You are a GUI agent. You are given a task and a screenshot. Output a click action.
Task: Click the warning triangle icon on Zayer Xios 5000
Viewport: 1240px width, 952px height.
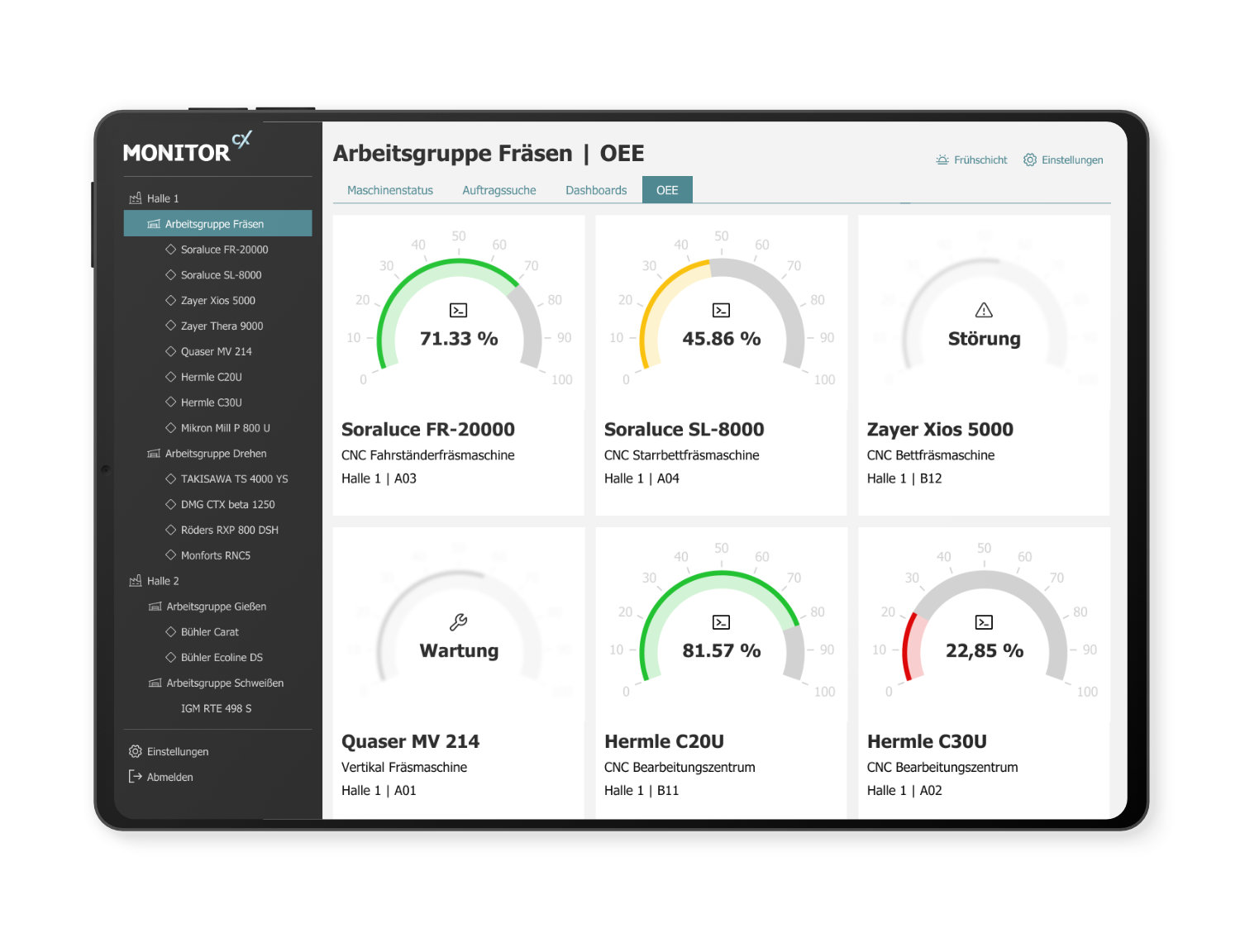(x=984, y=311)
